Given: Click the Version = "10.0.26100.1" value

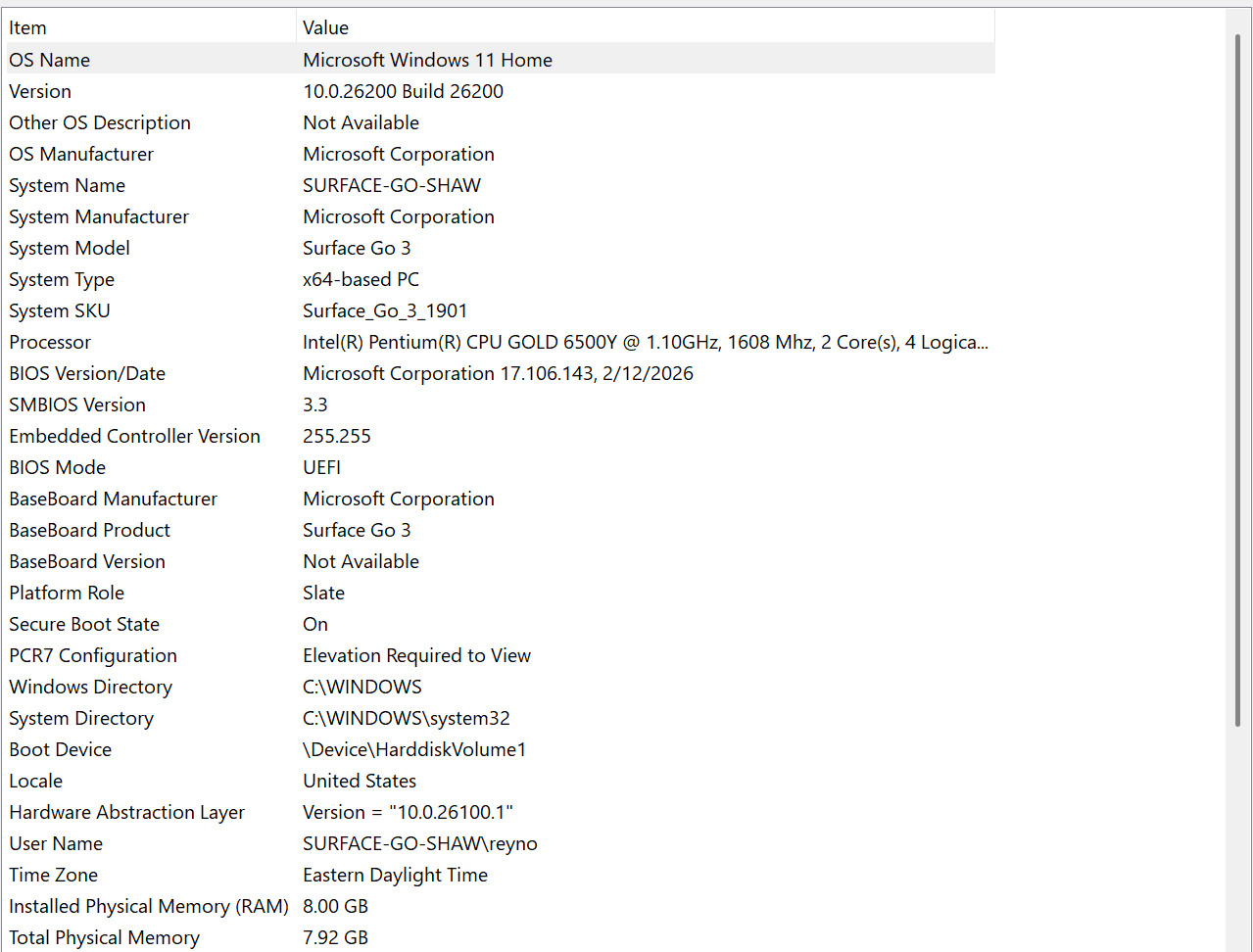Looking at the screenshot, I should point(408,812).
